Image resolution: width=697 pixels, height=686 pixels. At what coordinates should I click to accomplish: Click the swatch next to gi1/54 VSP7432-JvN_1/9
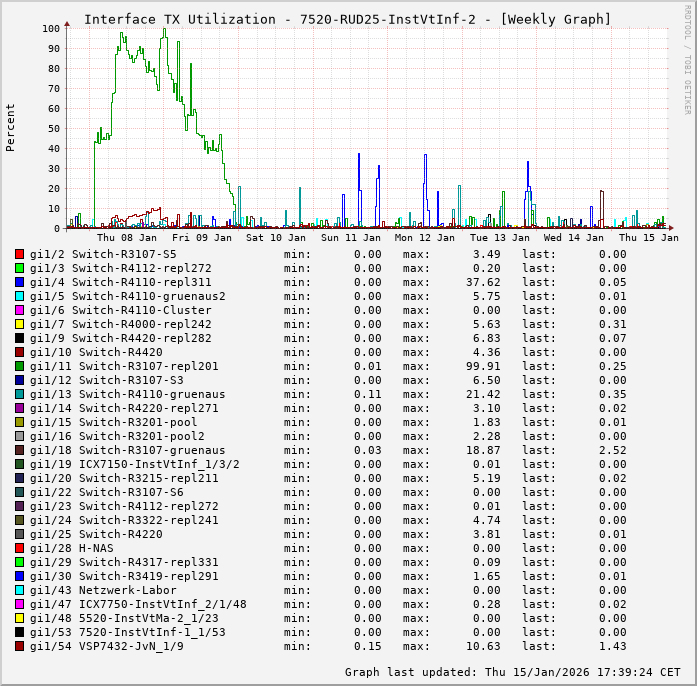pyautogui.click(x=20, y=646)
